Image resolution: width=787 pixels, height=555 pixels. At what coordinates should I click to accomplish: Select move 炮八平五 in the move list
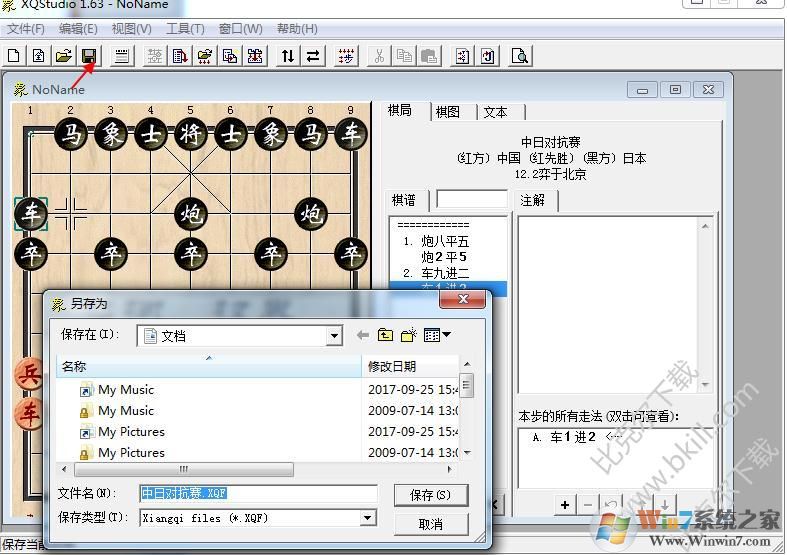pyautogui.click(x=445, y=241)
